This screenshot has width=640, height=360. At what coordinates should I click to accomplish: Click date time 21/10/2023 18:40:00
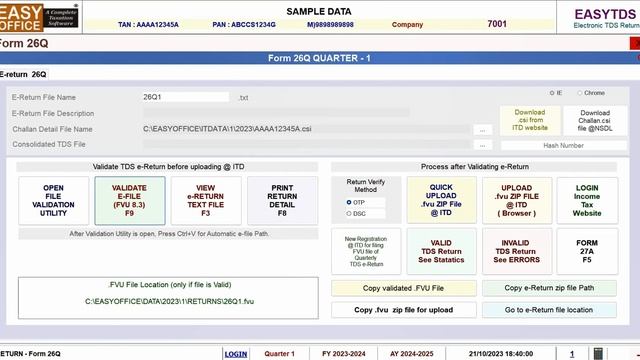(501, 354)
